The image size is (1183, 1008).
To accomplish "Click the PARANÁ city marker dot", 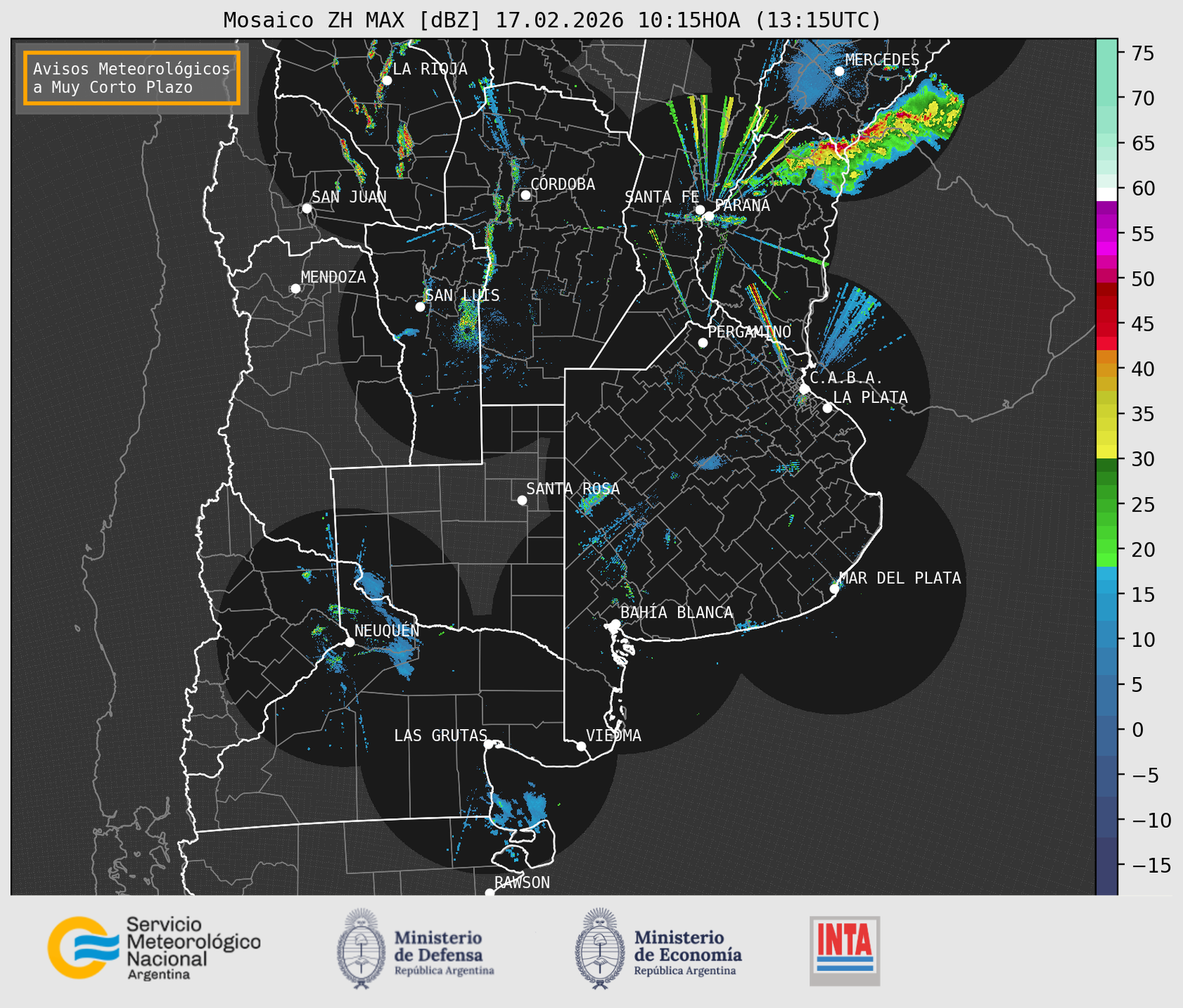I will pos(710,216).
